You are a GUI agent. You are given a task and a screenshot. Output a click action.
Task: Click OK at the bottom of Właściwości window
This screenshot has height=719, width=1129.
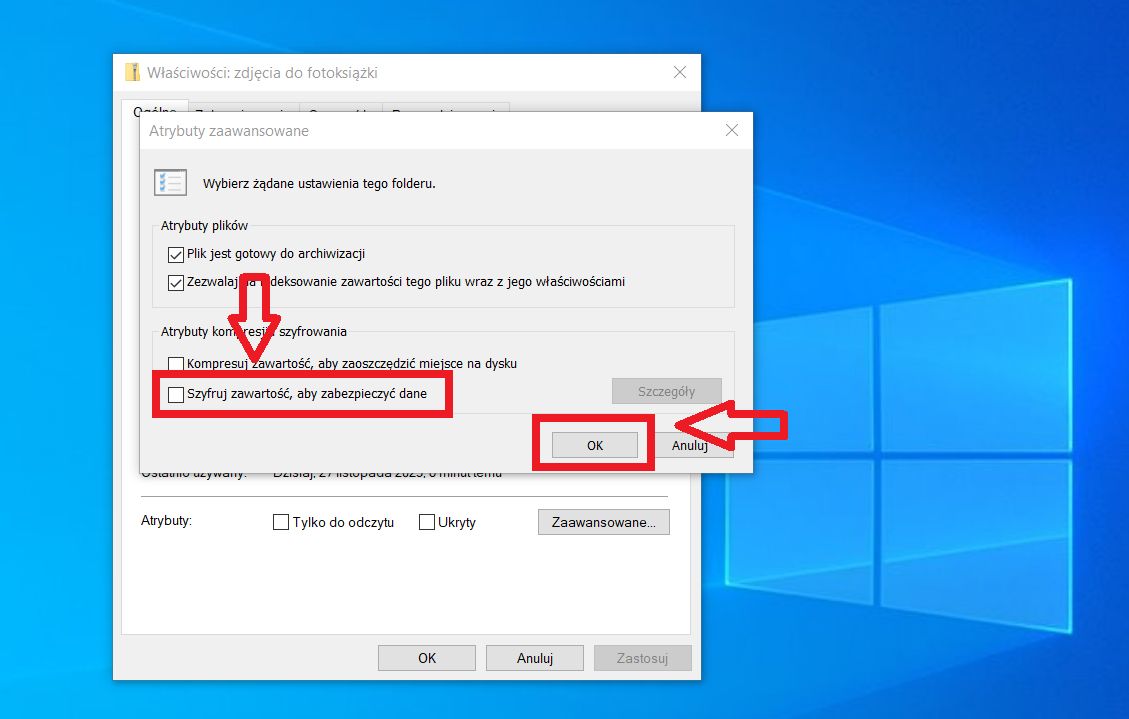426,657
